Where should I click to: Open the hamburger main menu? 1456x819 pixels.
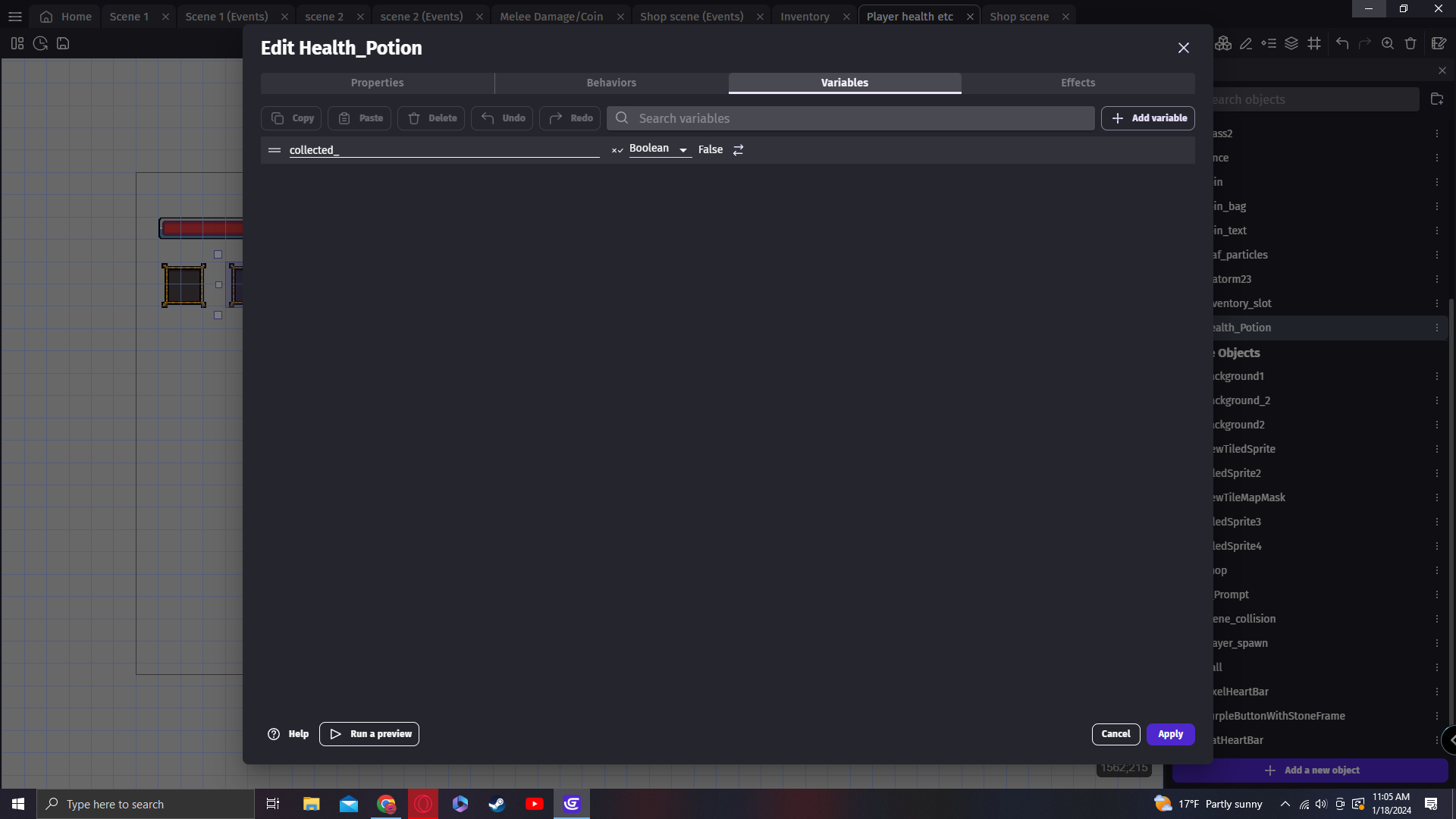point(15,17)
